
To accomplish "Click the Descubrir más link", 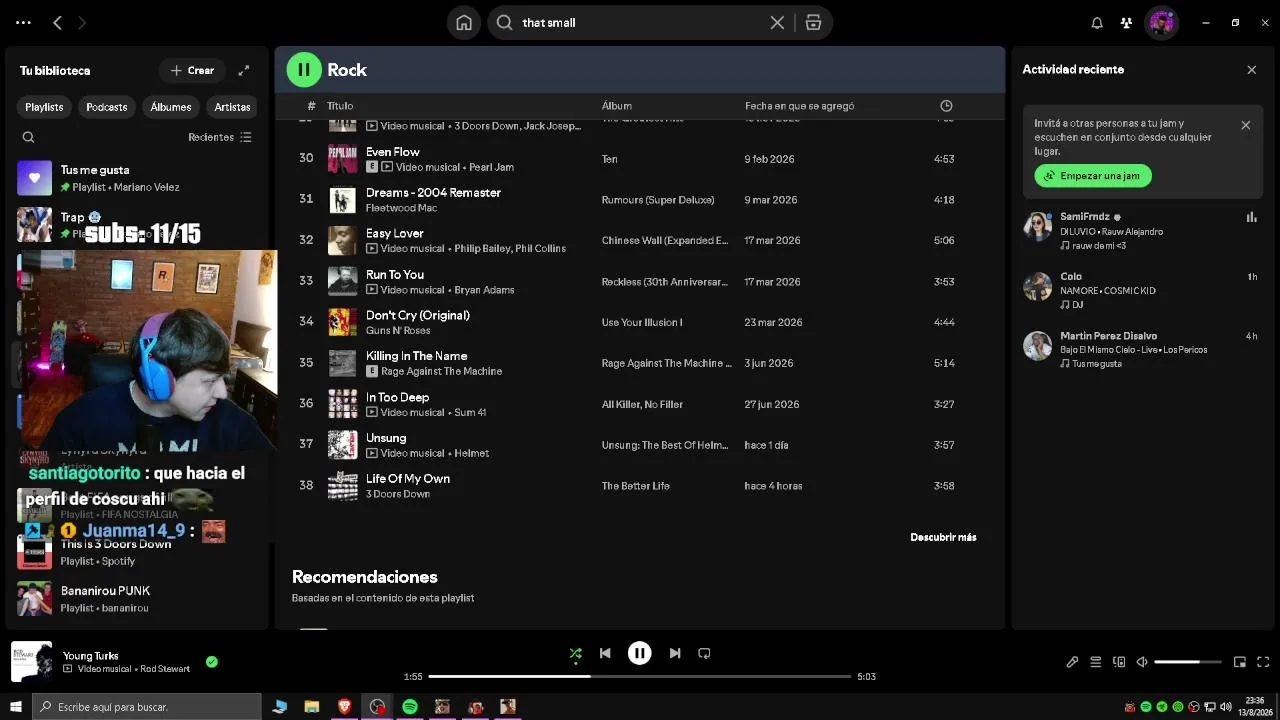I will click(x=943, y=537).
